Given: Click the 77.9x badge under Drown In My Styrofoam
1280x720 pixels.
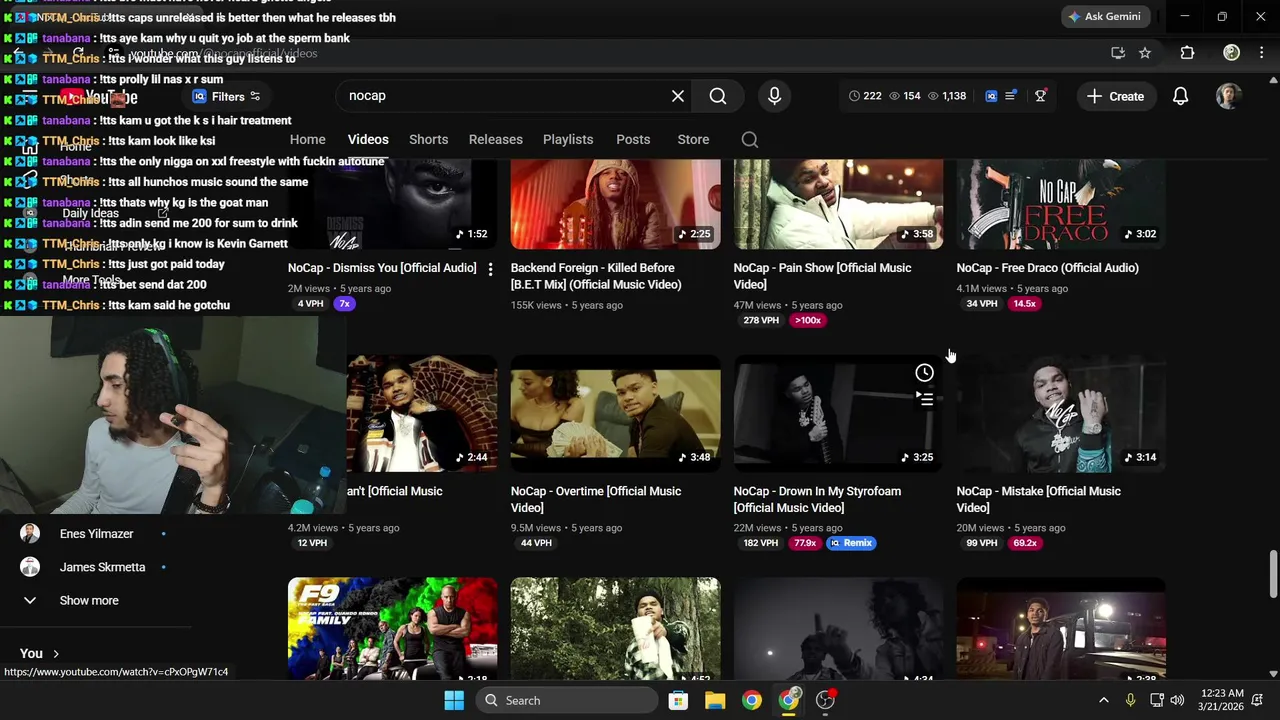Looking at the screenshot, I should [805, 543].
